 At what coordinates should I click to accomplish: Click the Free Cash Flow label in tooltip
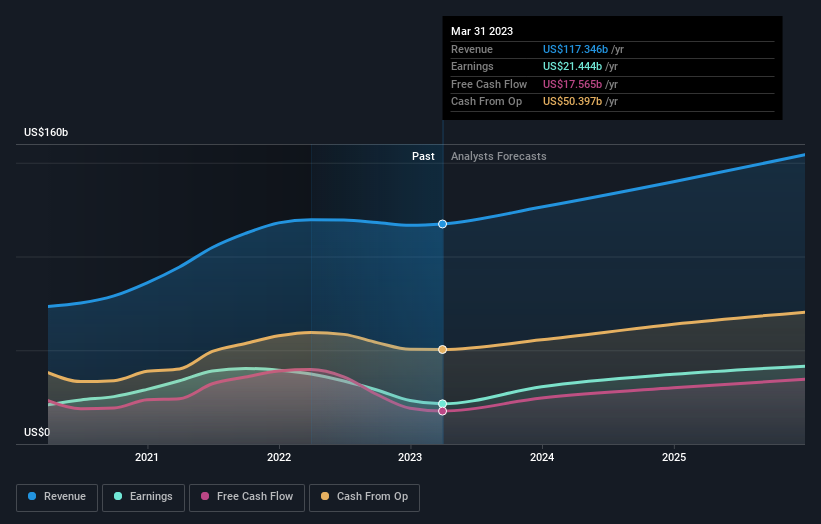coord(489,84)
